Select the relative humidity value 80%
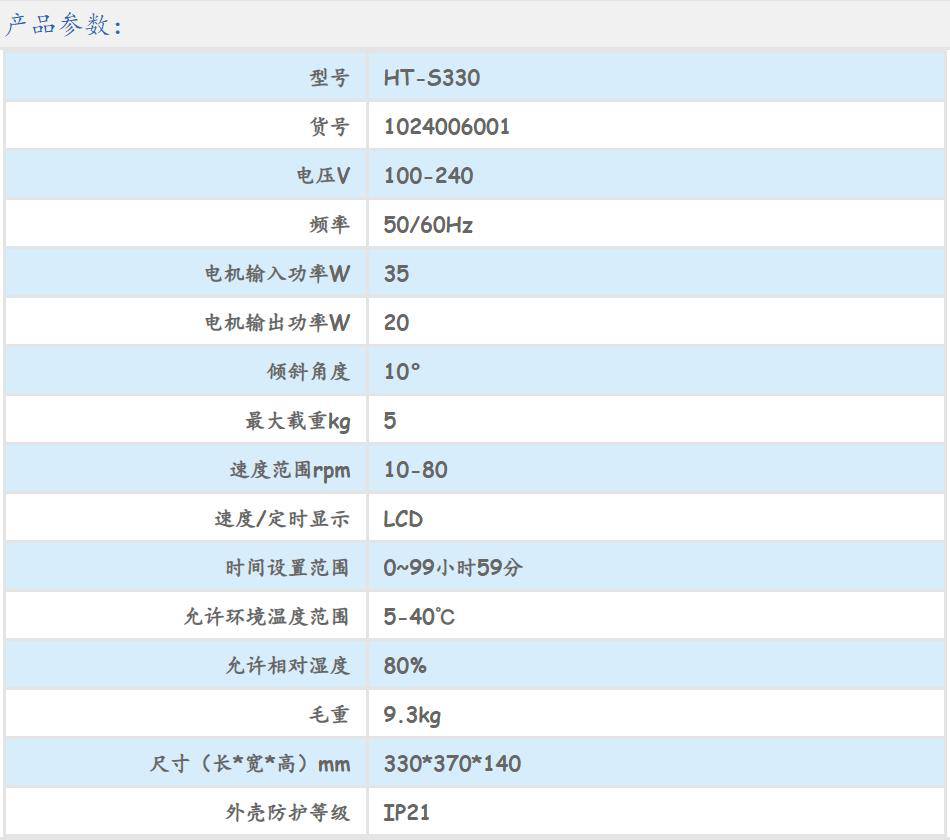 click(405, 666)
